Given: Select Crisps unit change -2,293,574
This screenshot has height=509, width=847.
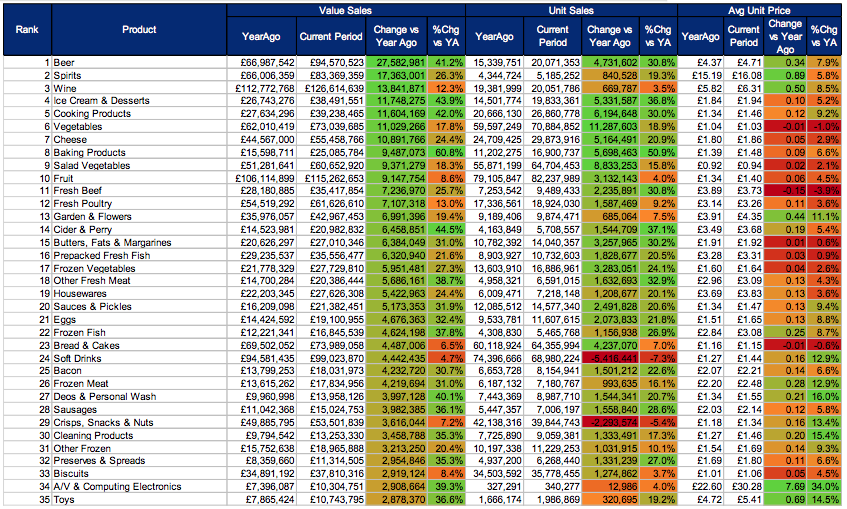Looking at the screenshot, I should point(611,423).
